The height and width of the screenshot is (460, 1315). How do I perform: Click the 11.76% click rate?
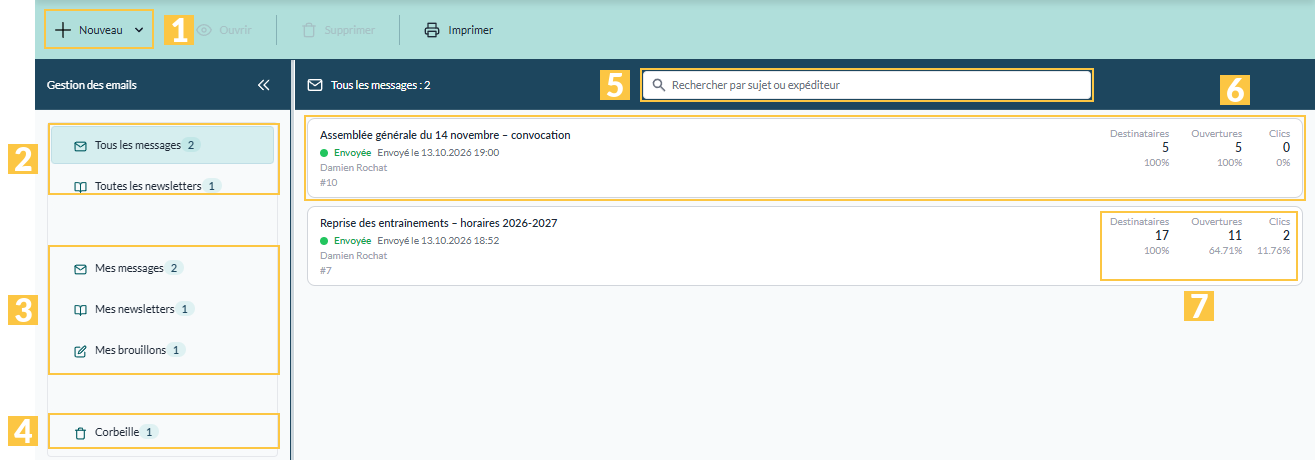point(1273,250)
